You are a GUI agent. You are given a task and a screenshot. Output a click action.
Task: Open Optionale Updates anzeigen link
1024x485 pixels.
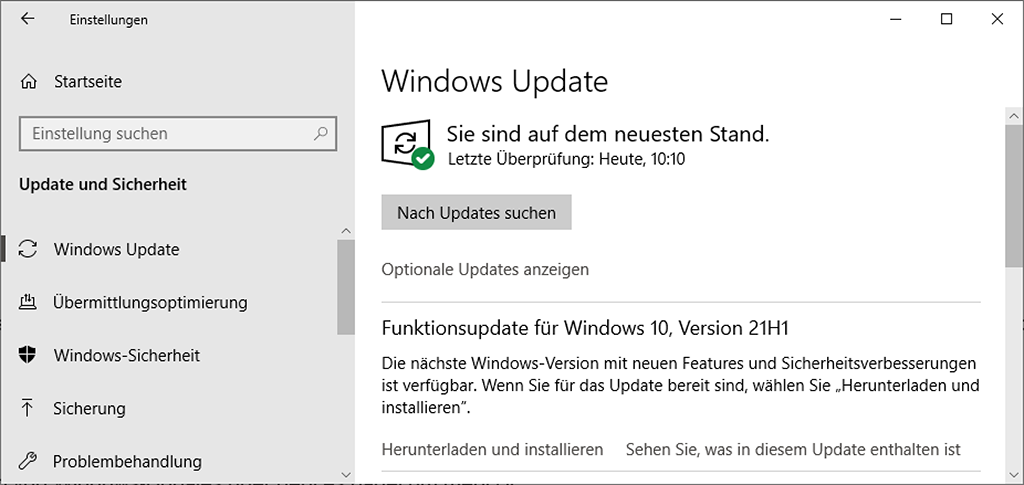[485, 269]
